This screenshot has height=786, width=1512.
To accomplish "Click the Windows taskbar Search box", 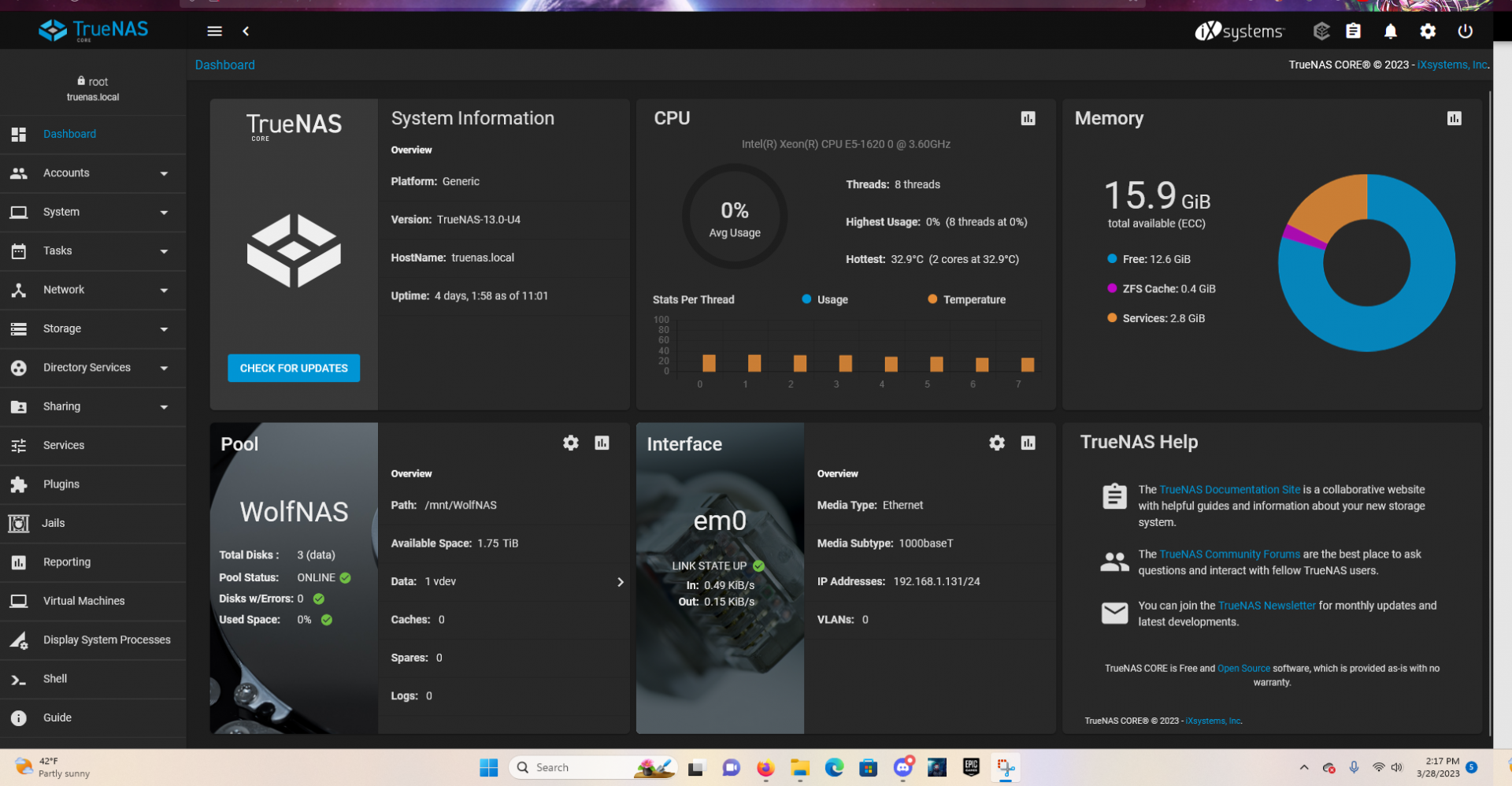I will (594, 768).
